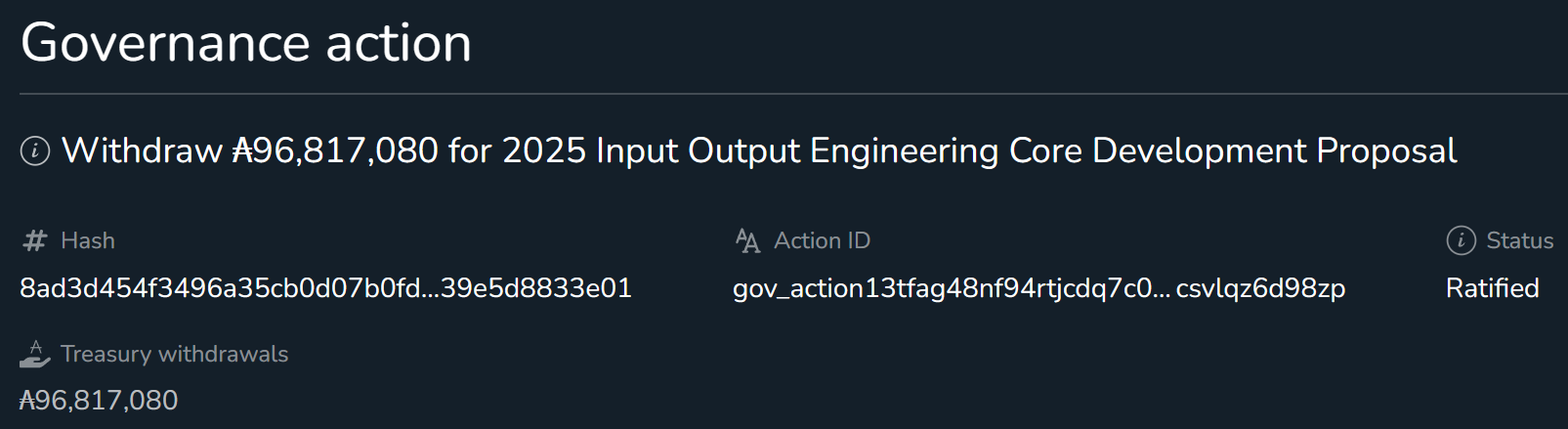1568x429 pixels.
Task: Click the Action ID letters icon
Action: pos(747,240)
